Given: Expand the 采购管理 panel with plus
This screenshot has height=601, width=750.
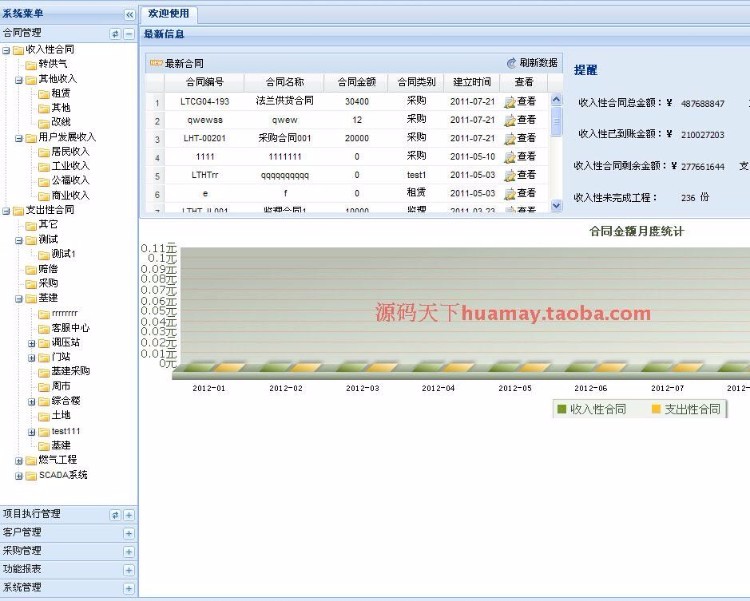Looking at the screenshot, I should click(x=129, y=552).
